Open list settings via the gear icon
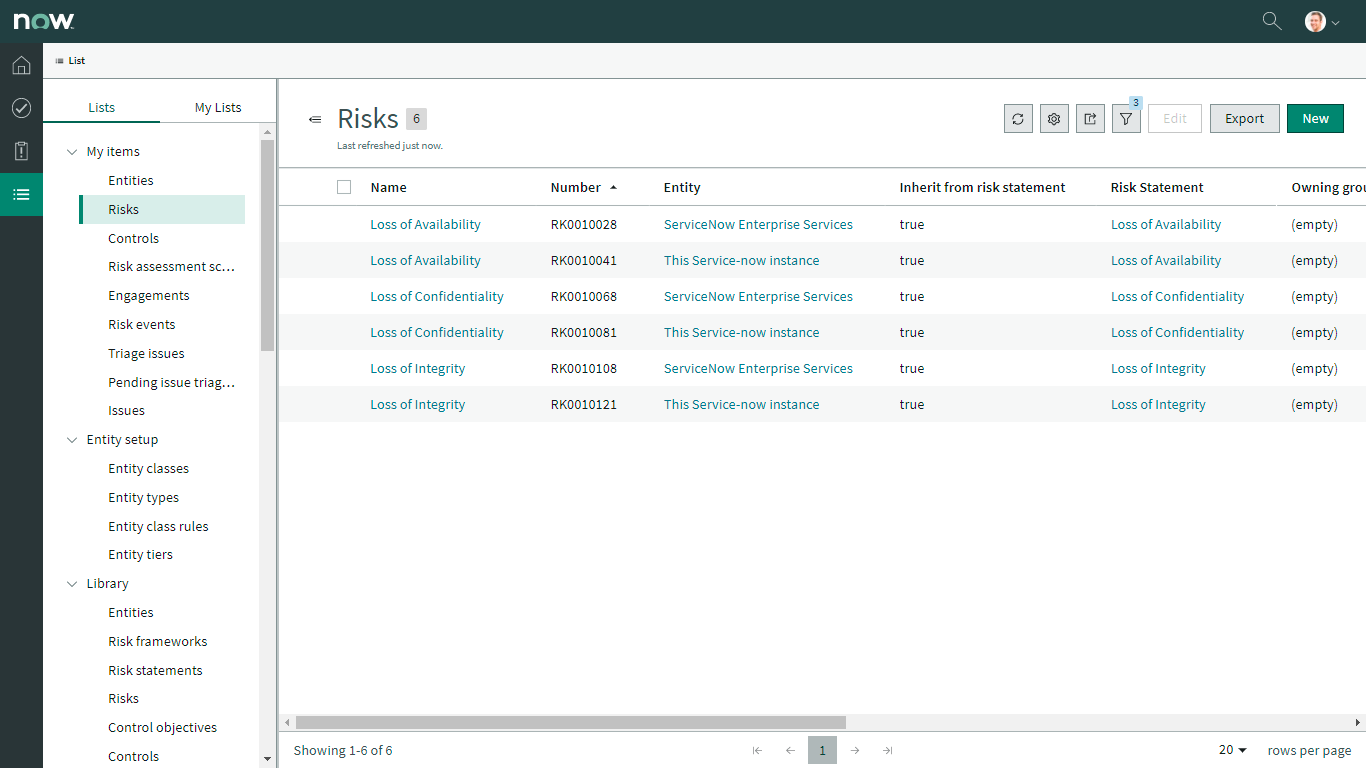This screenshot has height=768, width=1366. (x=1054, y=118)
